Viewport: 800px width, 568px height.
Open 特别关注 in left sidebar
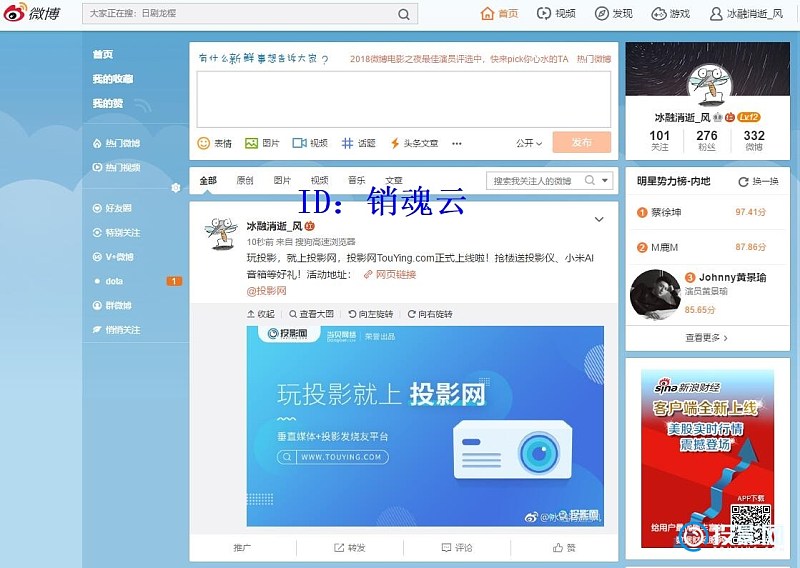coord(116,233)
